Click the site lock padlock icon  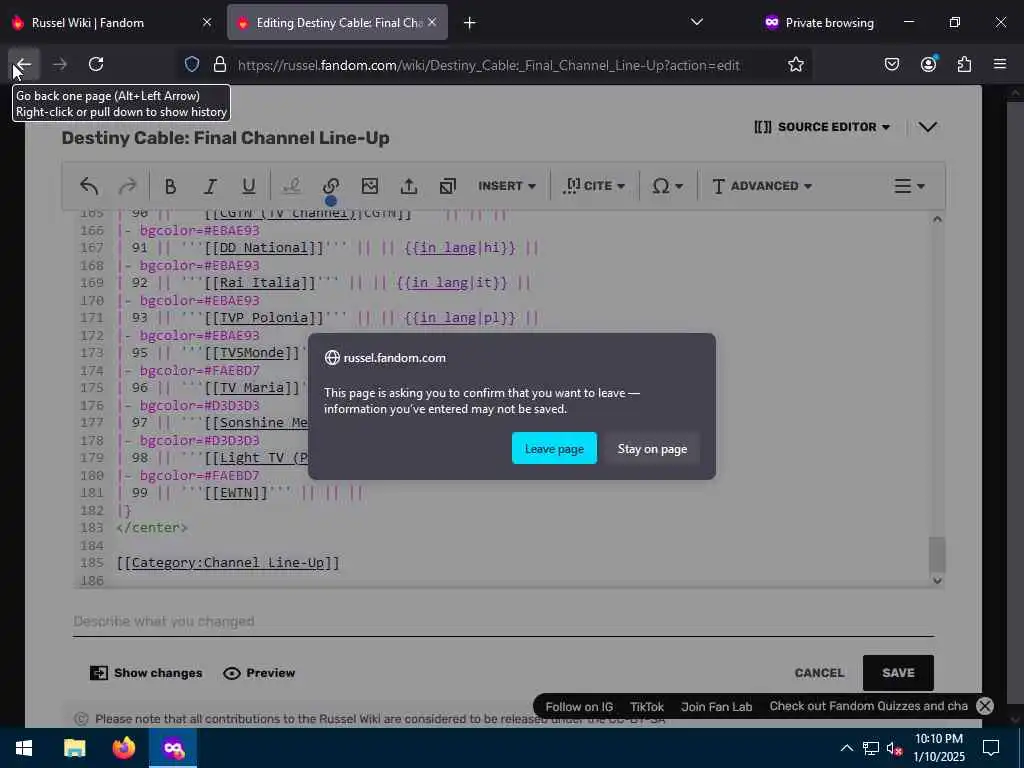pos(220,65)
